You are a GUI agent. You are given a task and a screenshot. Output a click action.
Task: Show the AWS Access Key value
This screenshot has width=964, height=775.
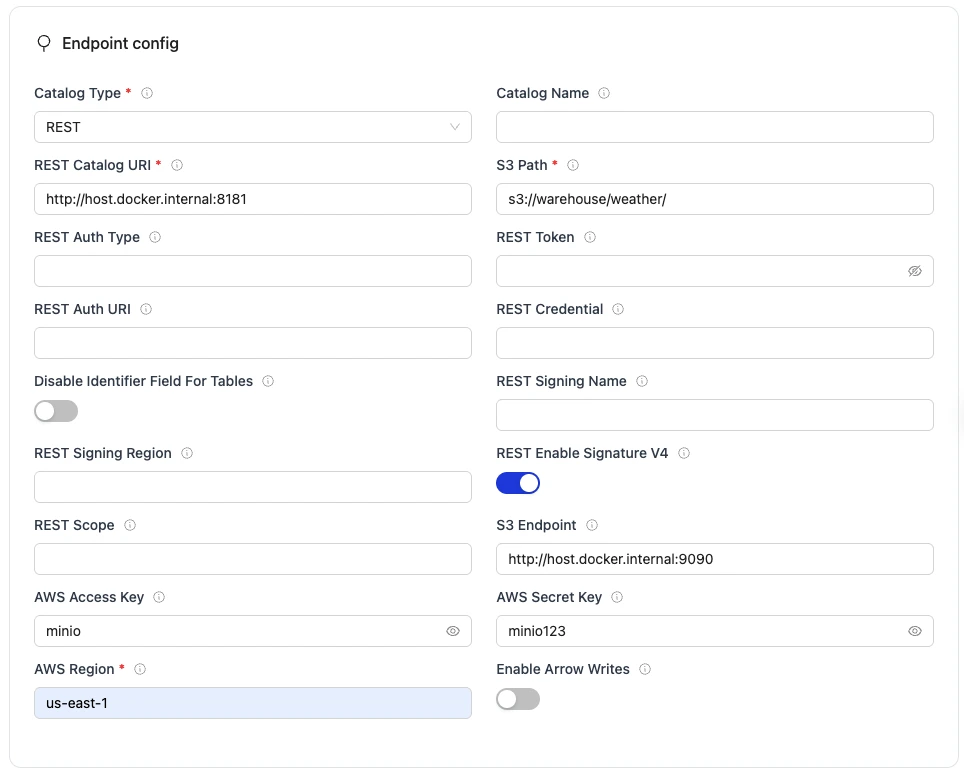[453, 630]
